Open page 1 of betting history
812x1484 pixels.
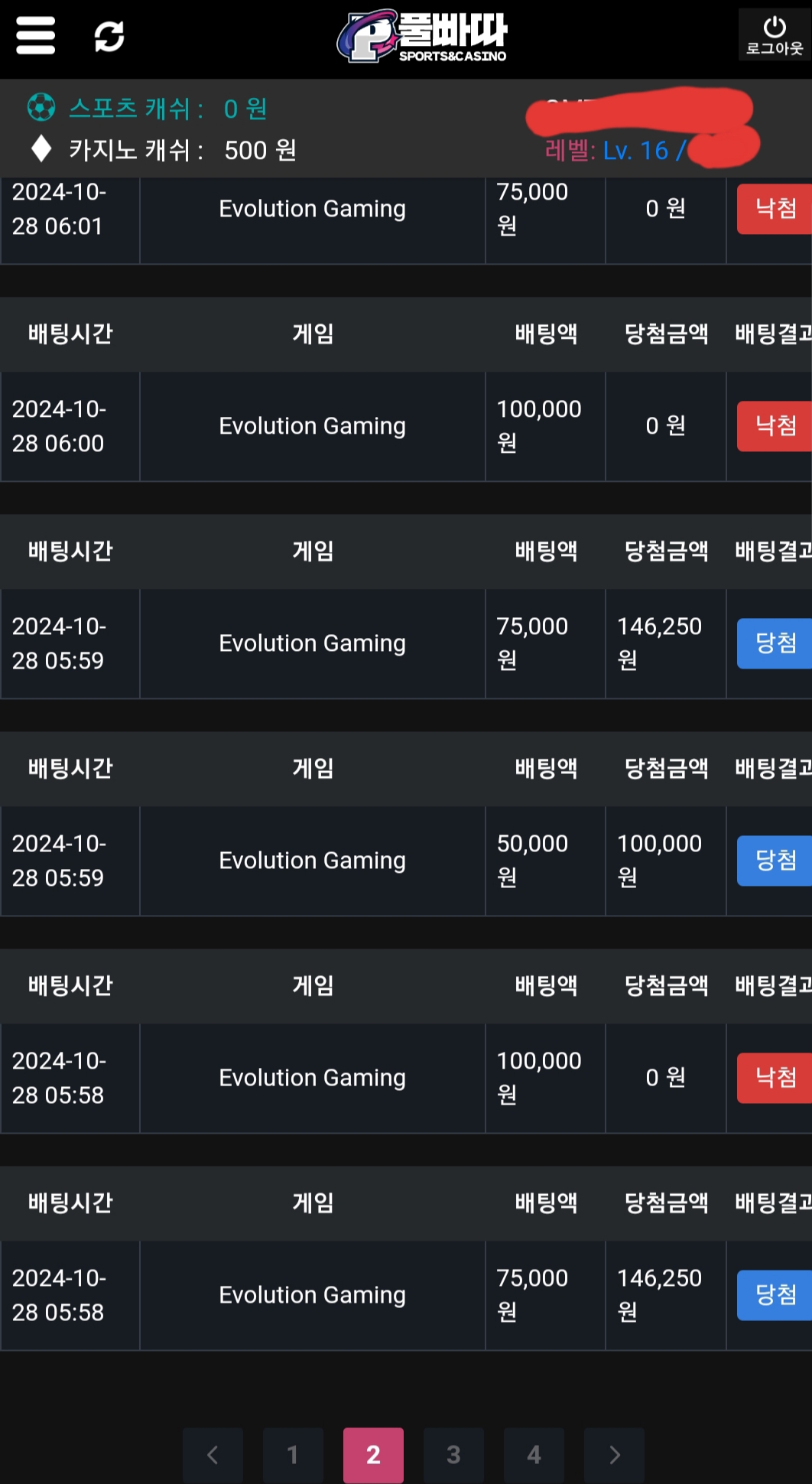pyautogui.click(x=293, y=1454)
